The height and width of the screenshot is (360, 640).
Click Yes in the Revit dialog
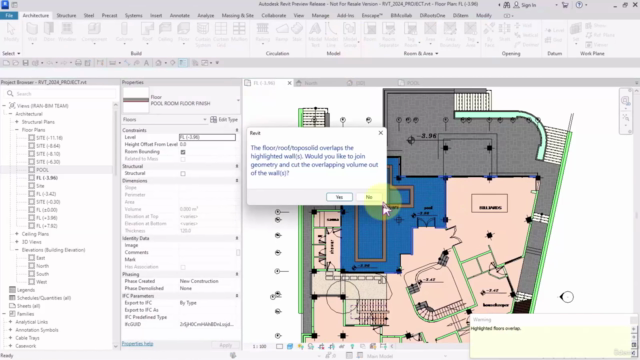coord(339,197)
